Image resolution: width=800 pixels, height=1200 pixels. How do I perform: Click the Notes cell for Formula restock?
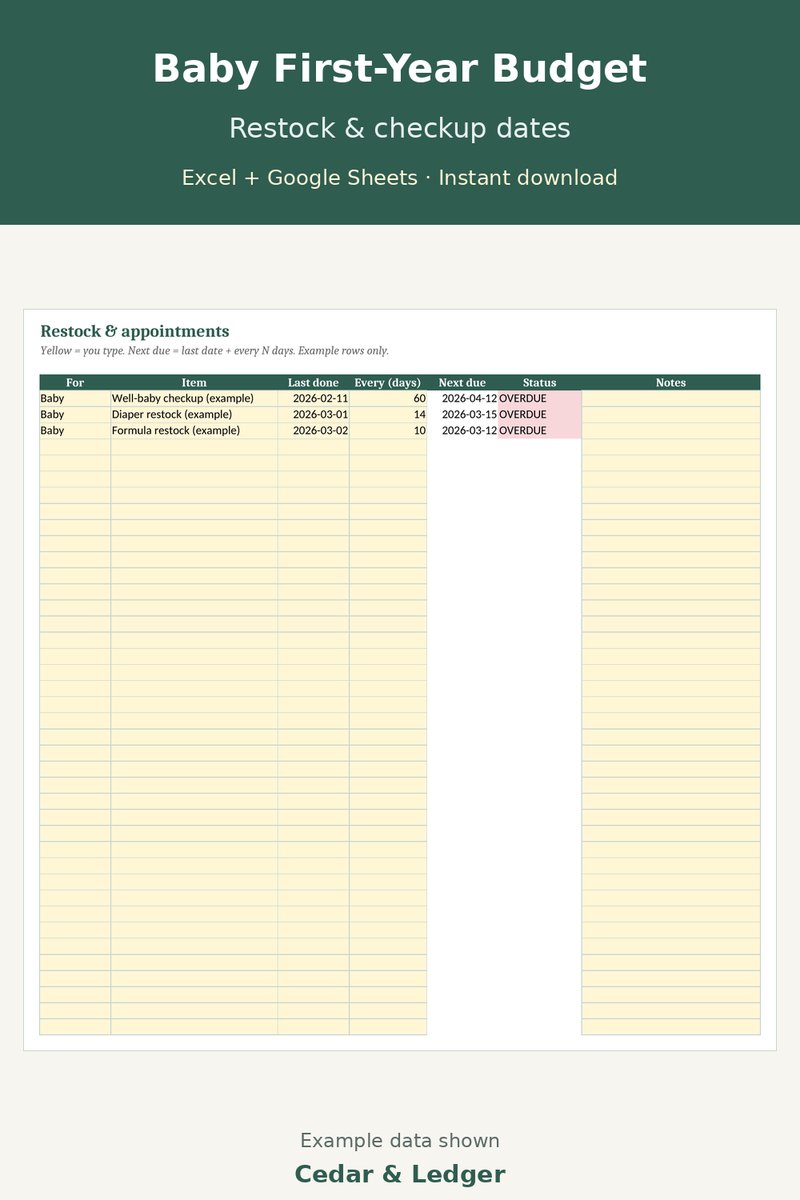pyautogui.click(x=671, y=430)
